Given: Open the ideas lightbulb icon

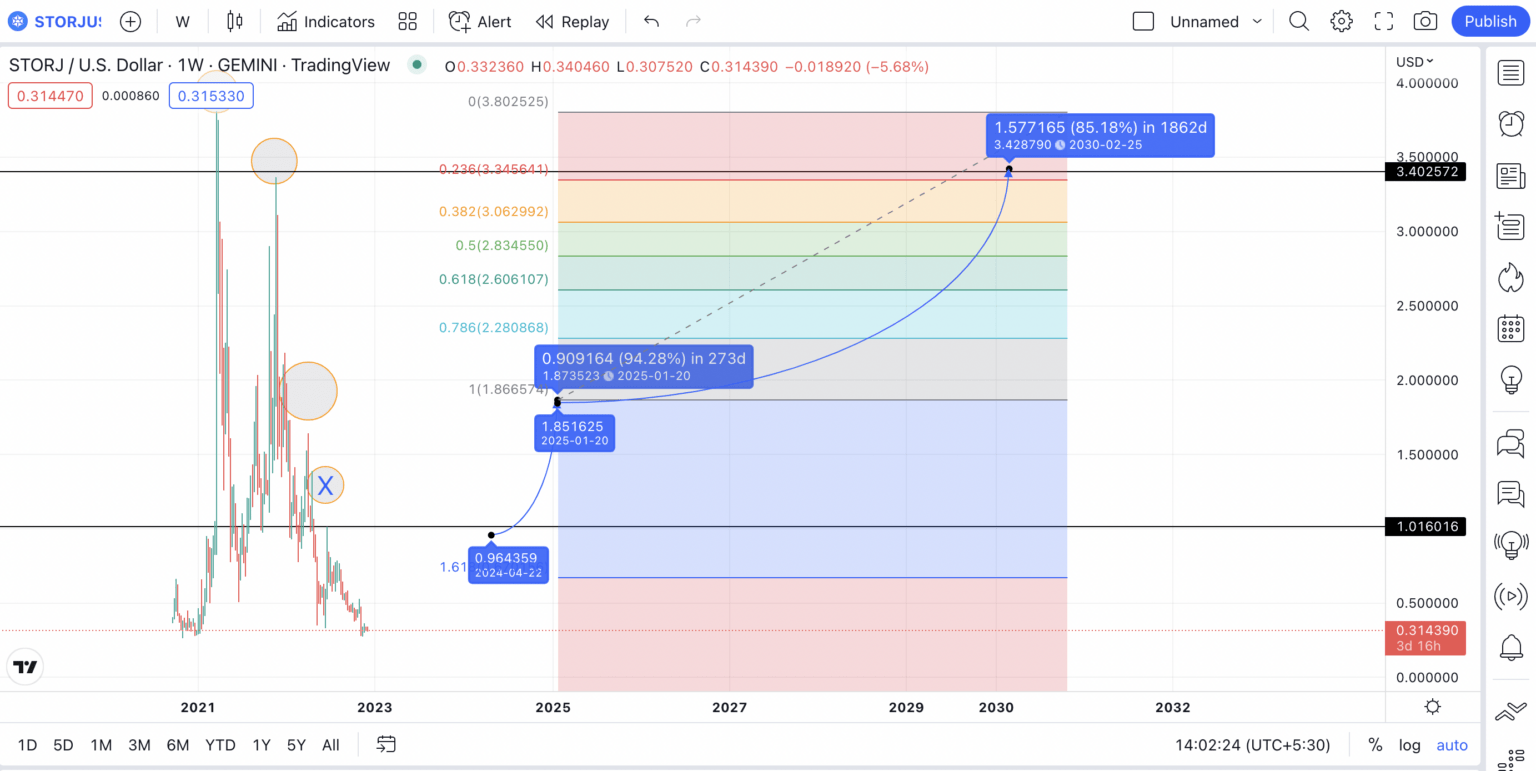Looking at the screenshot, I should click(x=1510, y=379).
